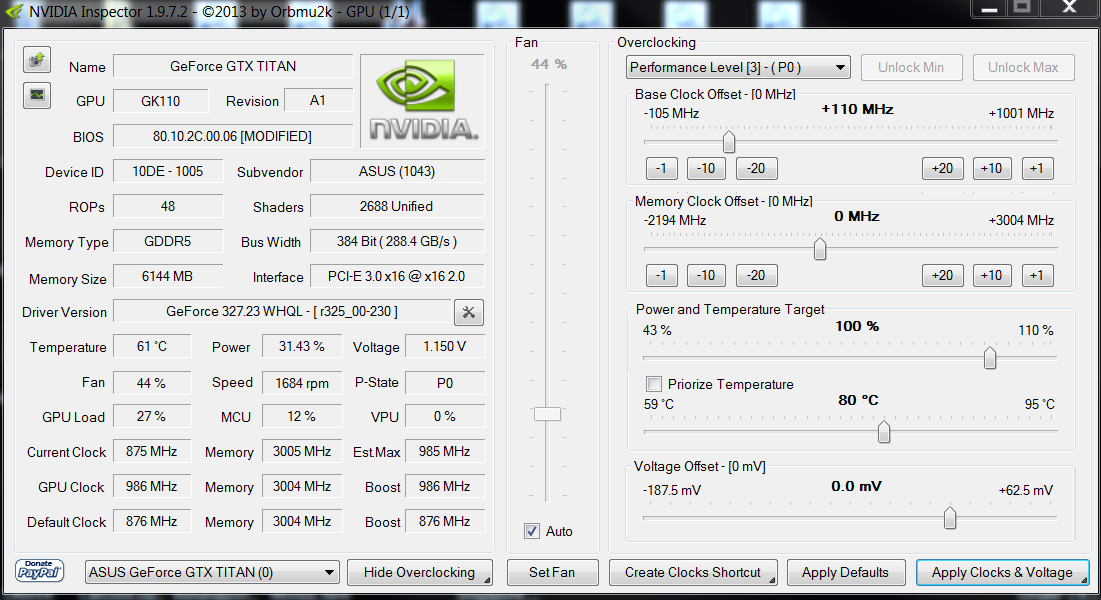Click the Base Clock Offset +1 button
Screen dimensions: 1101x600
coord(1037,168)
